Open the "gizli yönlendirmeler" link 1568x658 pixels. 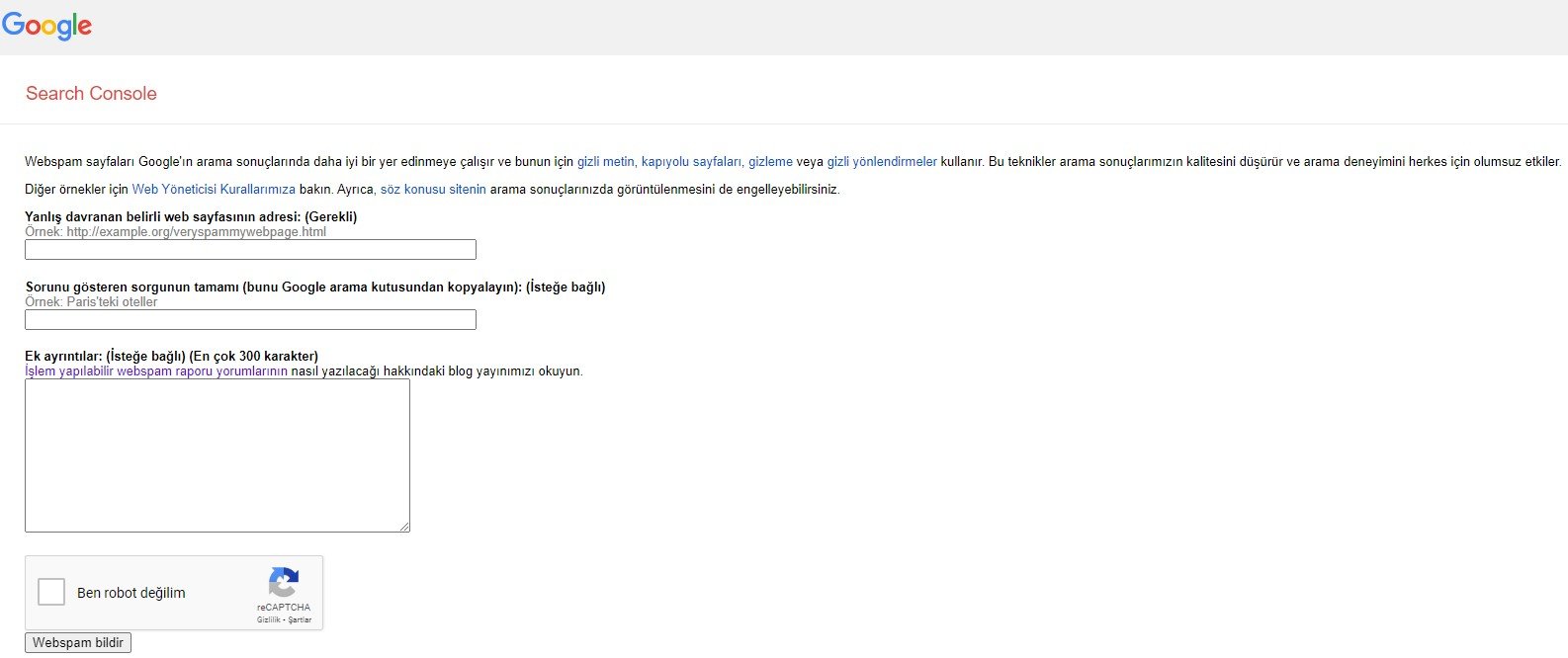(882, 161)
